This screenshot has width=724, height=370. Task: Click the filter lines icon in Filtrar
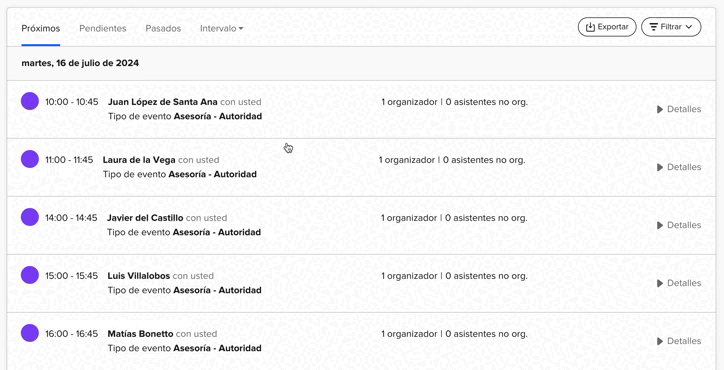(653, 27)
